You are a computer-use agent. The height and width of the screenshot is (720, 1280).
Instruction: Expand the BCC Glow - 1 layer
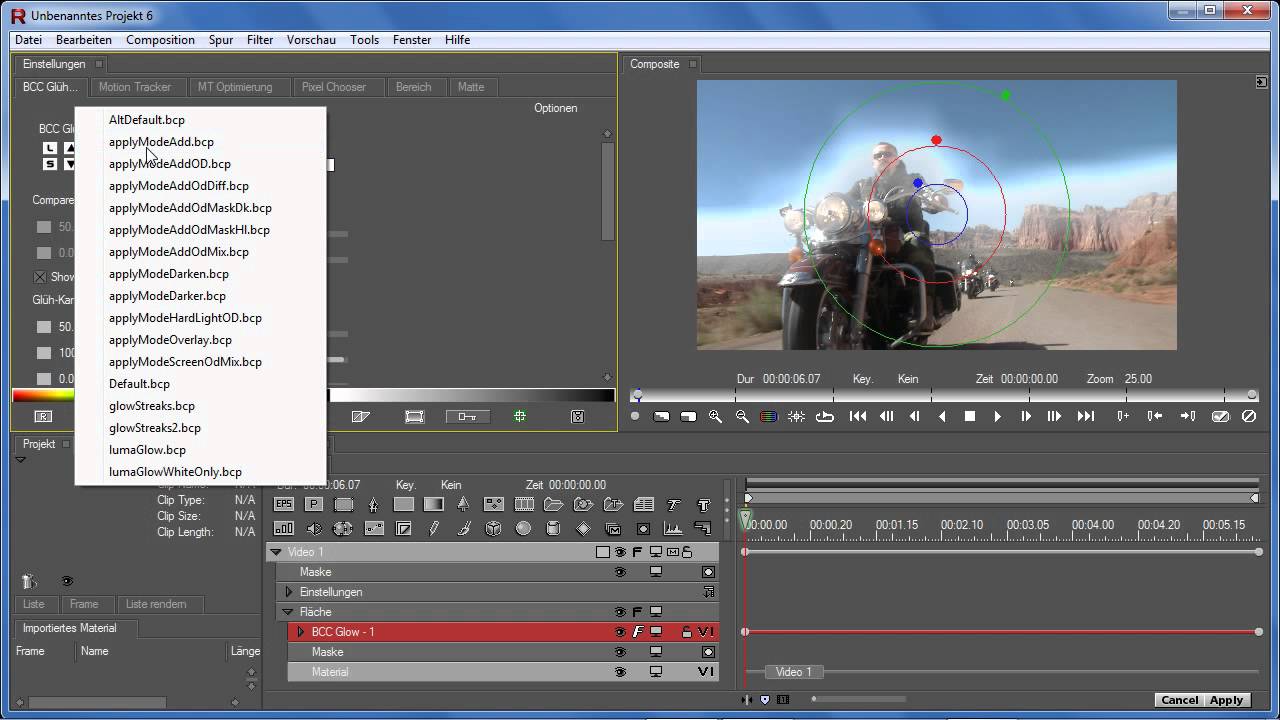coord(300,632)
